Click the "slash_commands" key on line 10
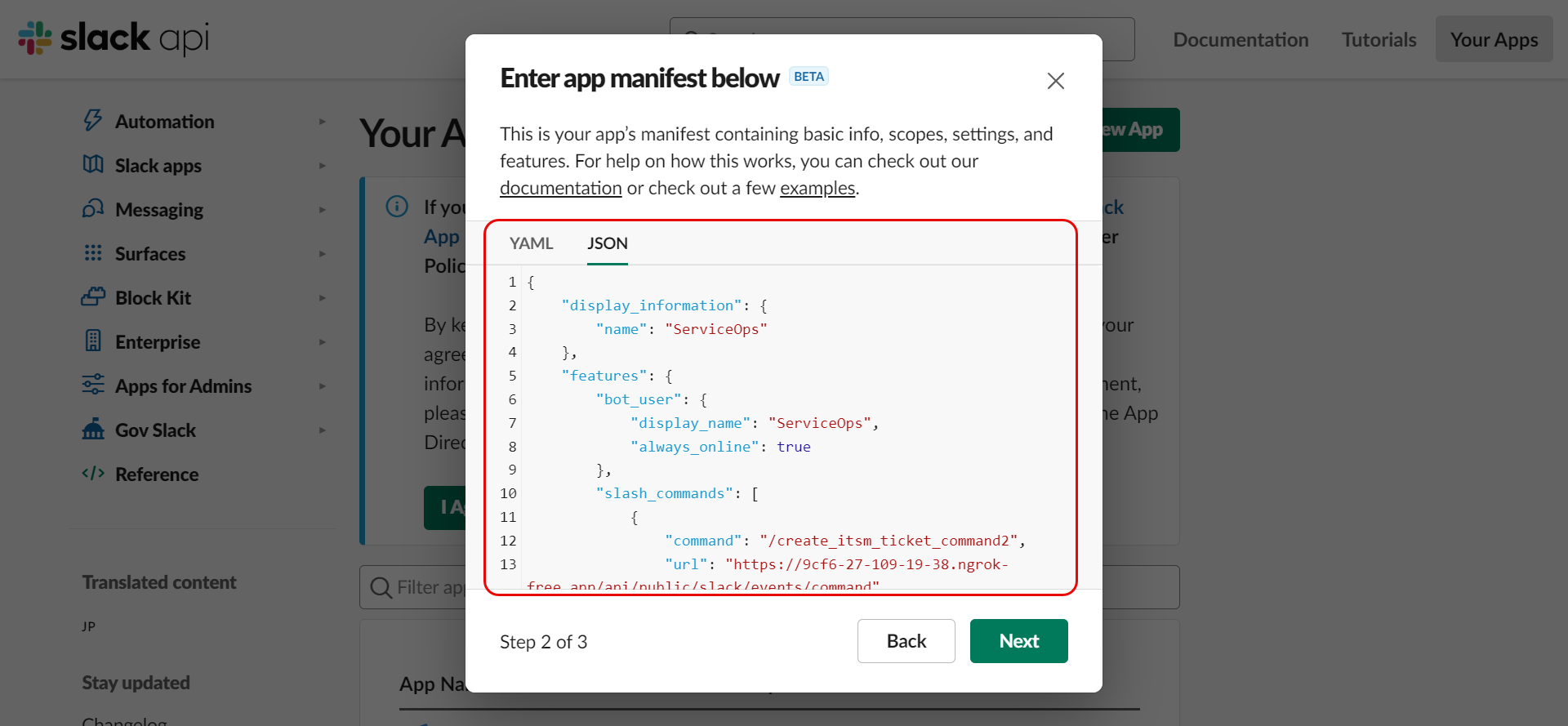This screenshot has height=726, width=1568. [x=664, y=493]
